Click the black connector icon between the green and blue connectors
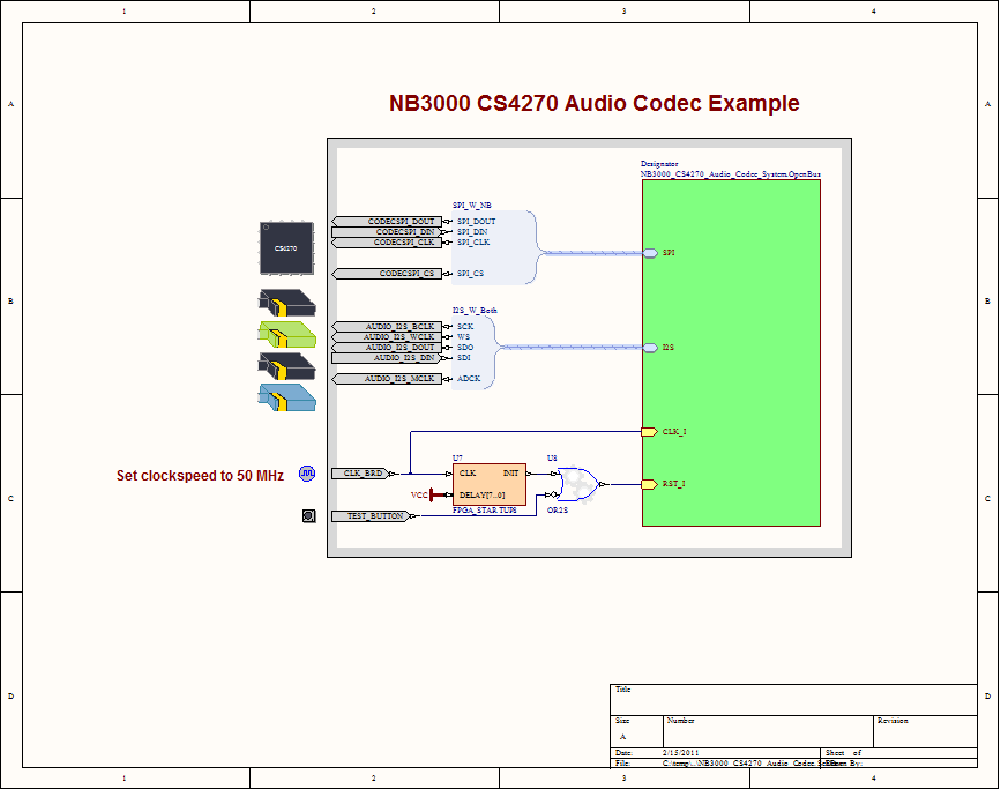Image resolution: width=1000 pixels, height=790 pixels. click(287, 366)
